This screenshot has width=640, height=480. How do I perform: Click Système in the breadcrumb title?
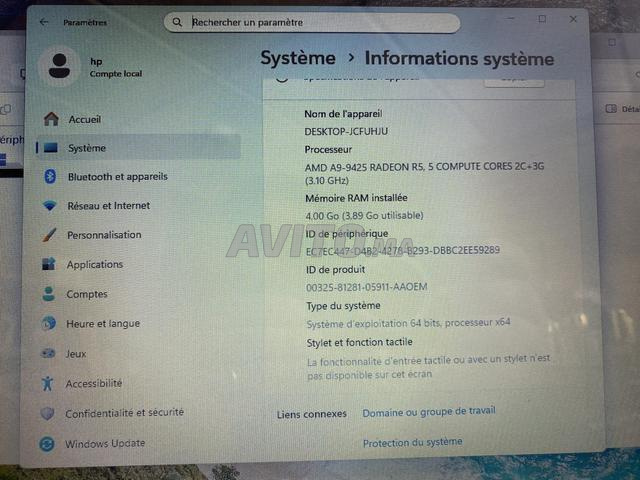[x=298, y=58]
